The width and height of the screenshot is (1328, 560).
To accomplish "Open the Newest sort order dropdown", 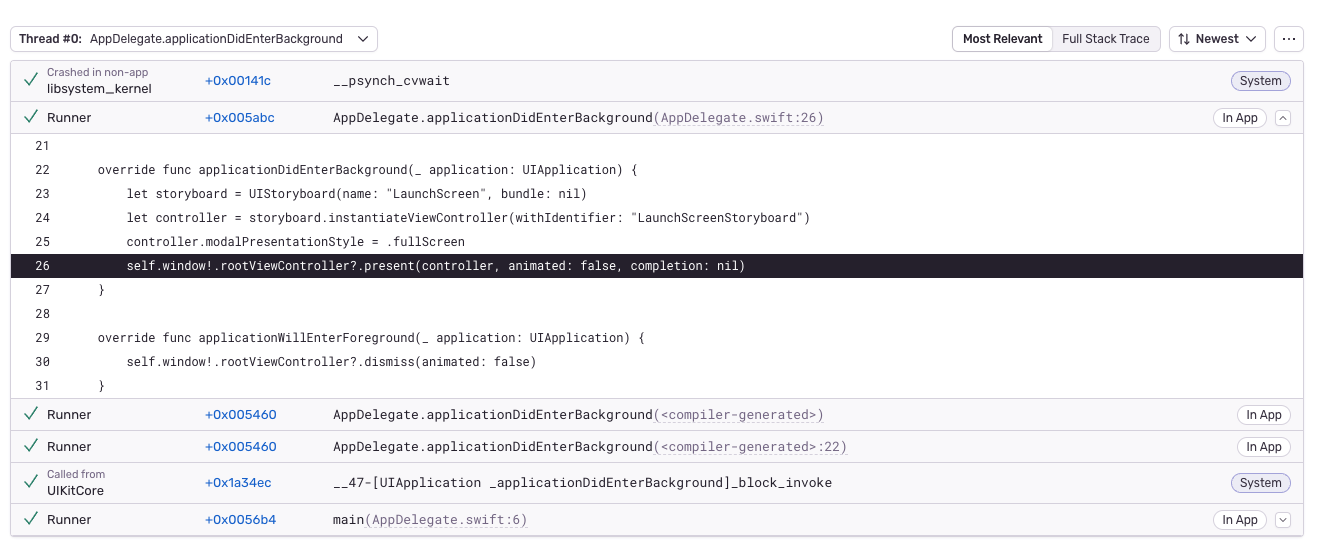I will pos(1217,39).
